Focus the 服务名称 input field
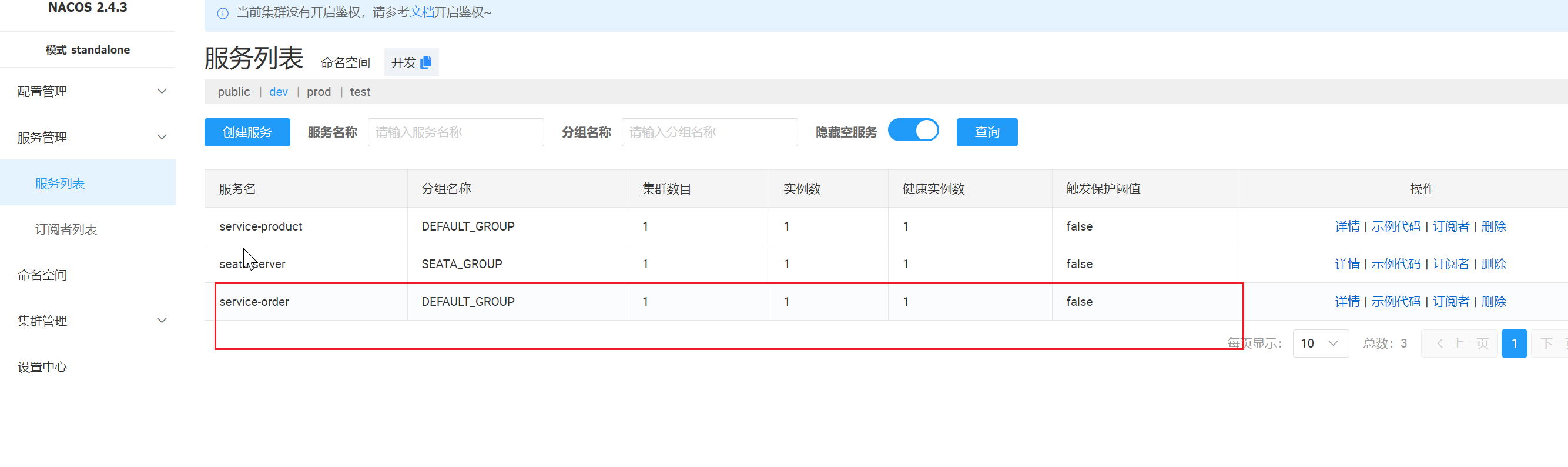 pos(455,132)
